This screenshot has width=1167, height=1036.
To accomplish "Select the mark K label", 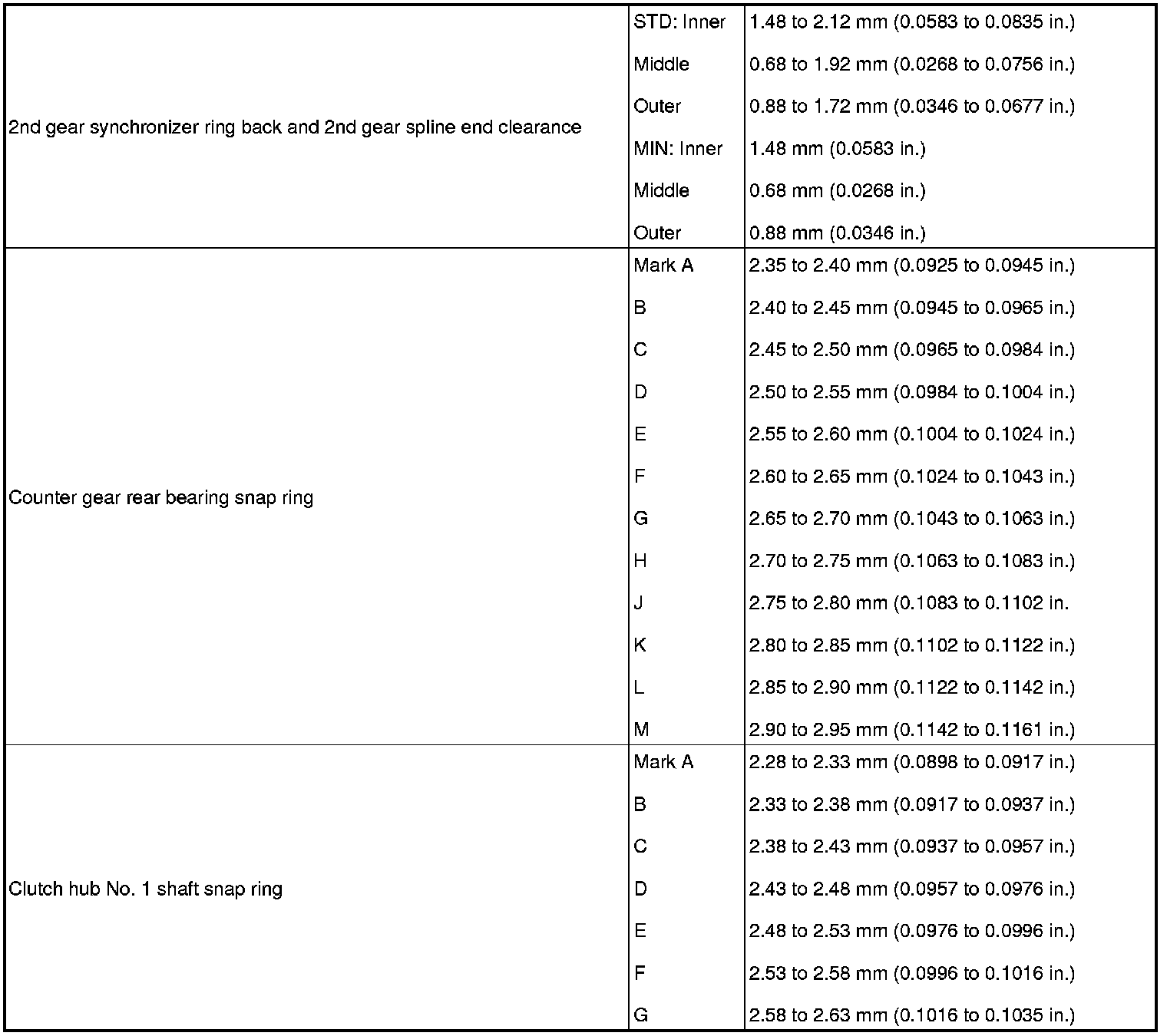I will pyautogui.click(x=640, y=645).
